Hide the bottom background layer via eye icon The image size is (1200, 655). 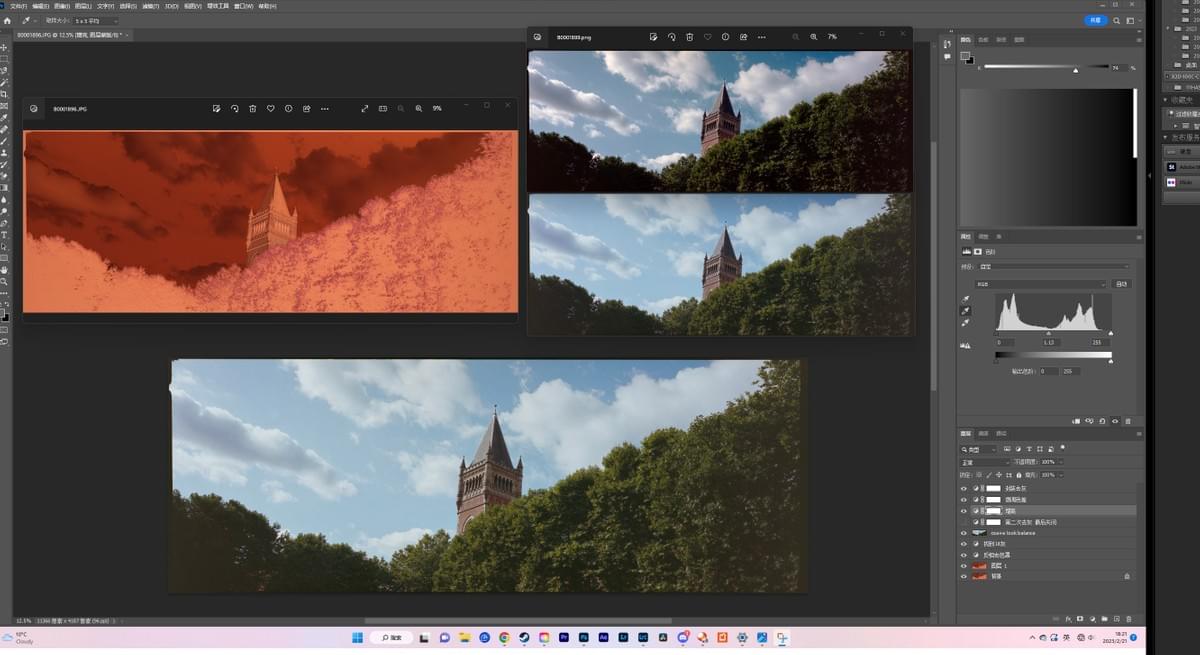[x=964, y=576]
